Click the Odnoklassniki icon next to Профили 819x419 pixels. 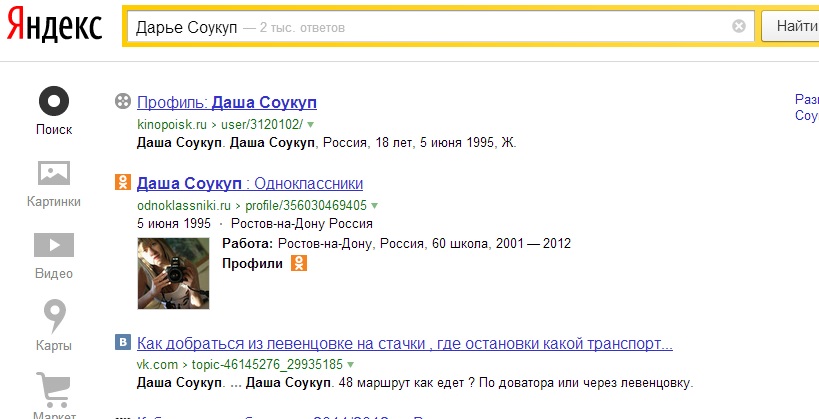299,263
